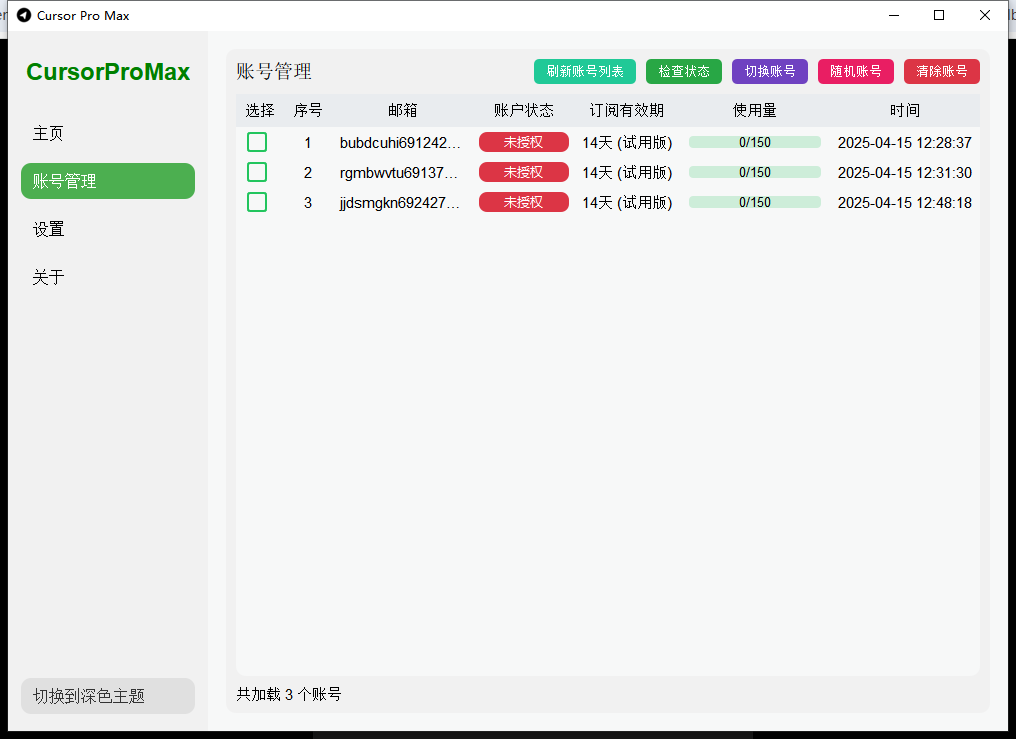Click sequence number 2 cell

point(308,173)
